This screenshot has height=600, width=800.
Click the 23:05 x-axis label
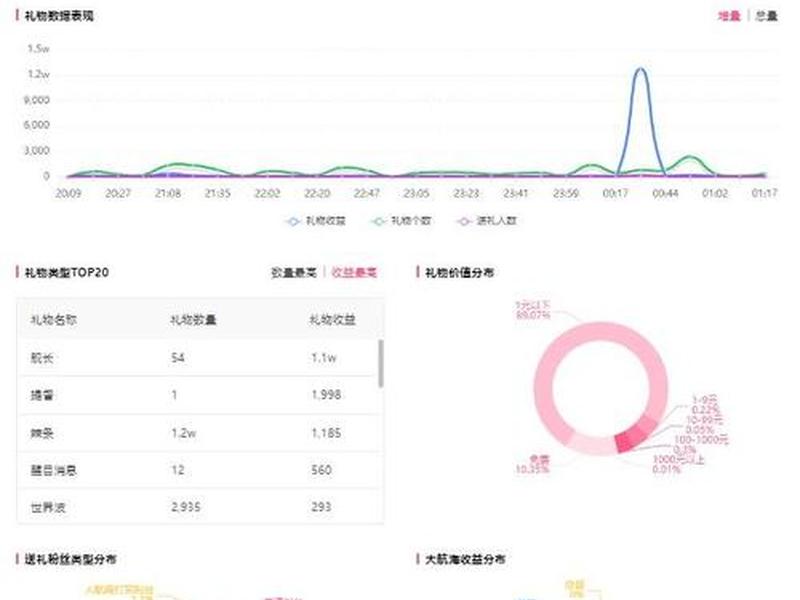[416, 193]
